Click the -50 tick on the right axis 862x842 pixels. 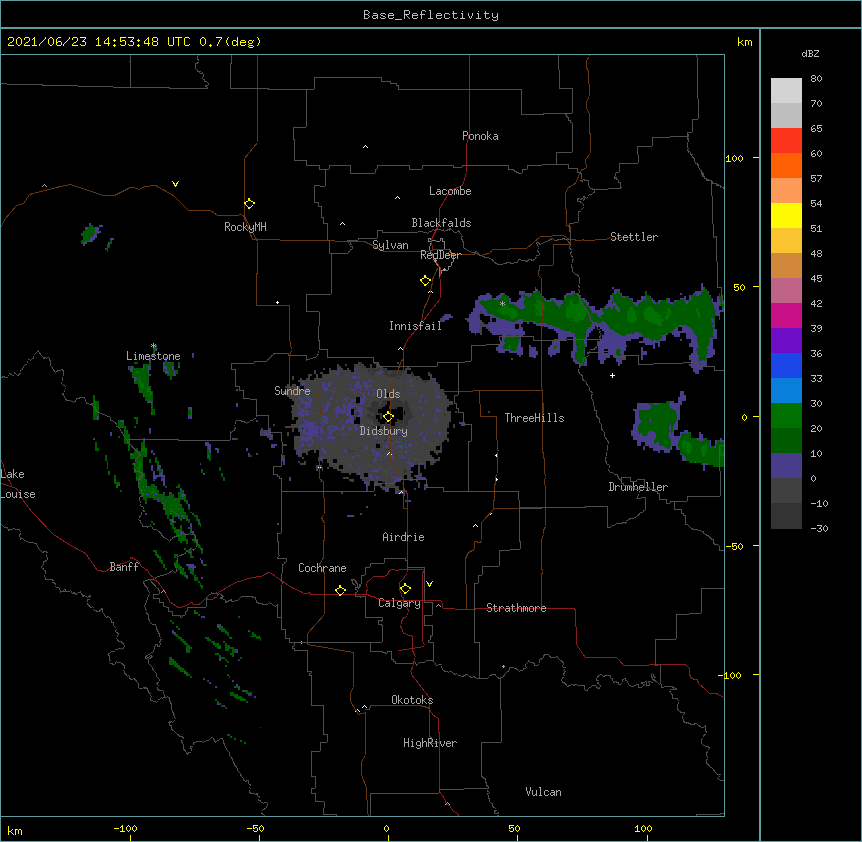tap(733, 546)
